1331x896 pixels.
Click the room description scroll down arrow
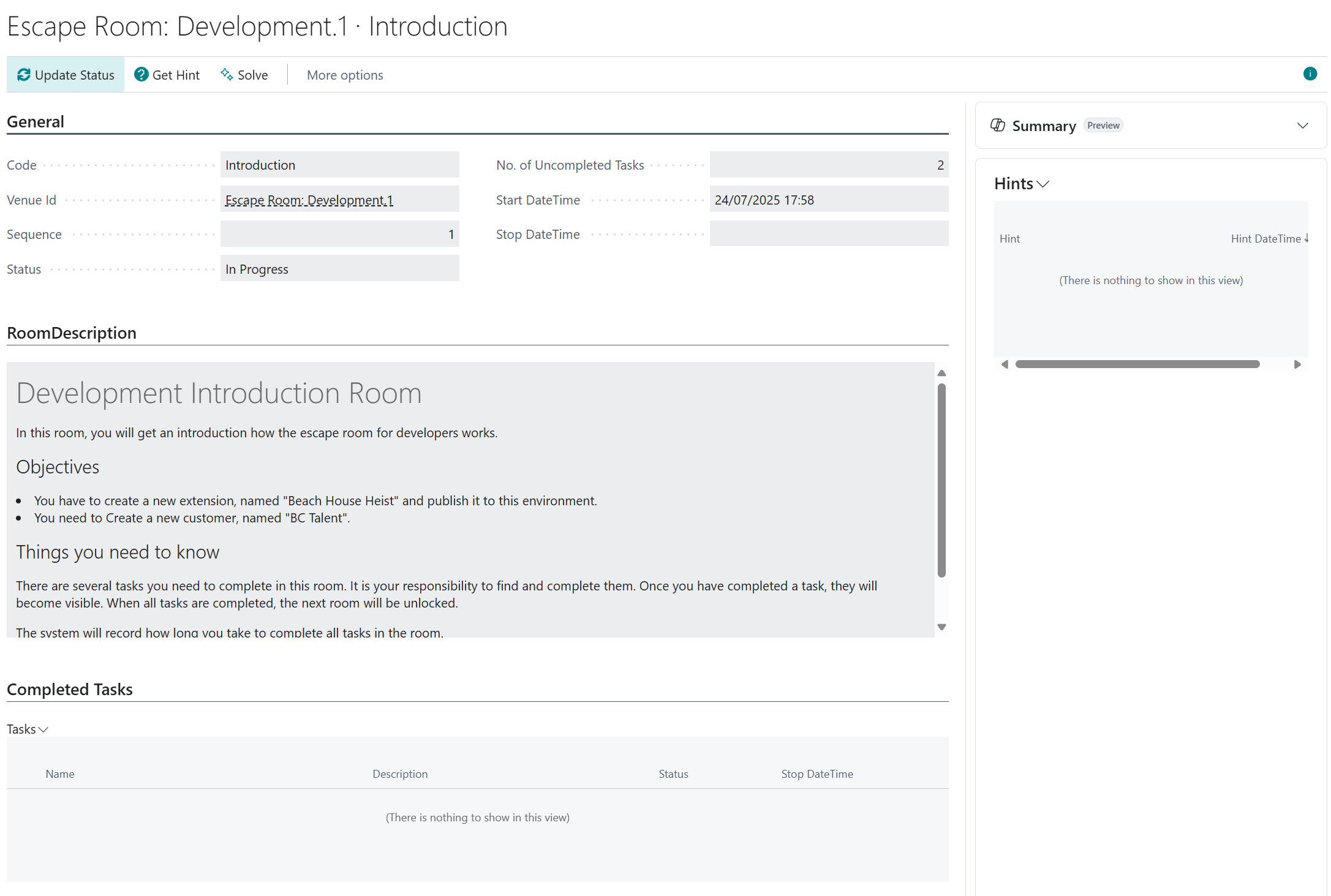tap(942, 627)
